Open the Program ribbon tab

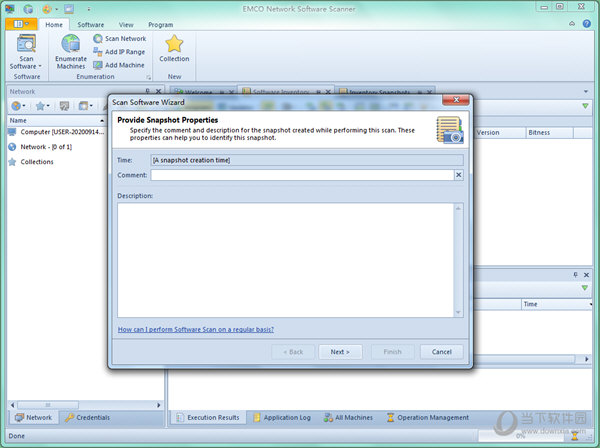pyautogui.click(x=160, y=24)
